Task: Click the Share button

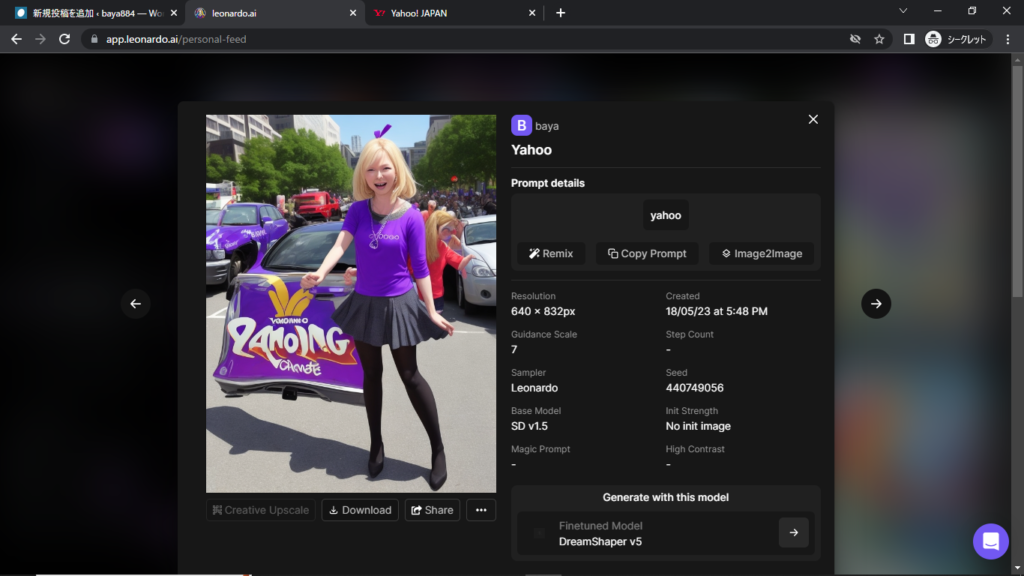Action: [432, 510]
